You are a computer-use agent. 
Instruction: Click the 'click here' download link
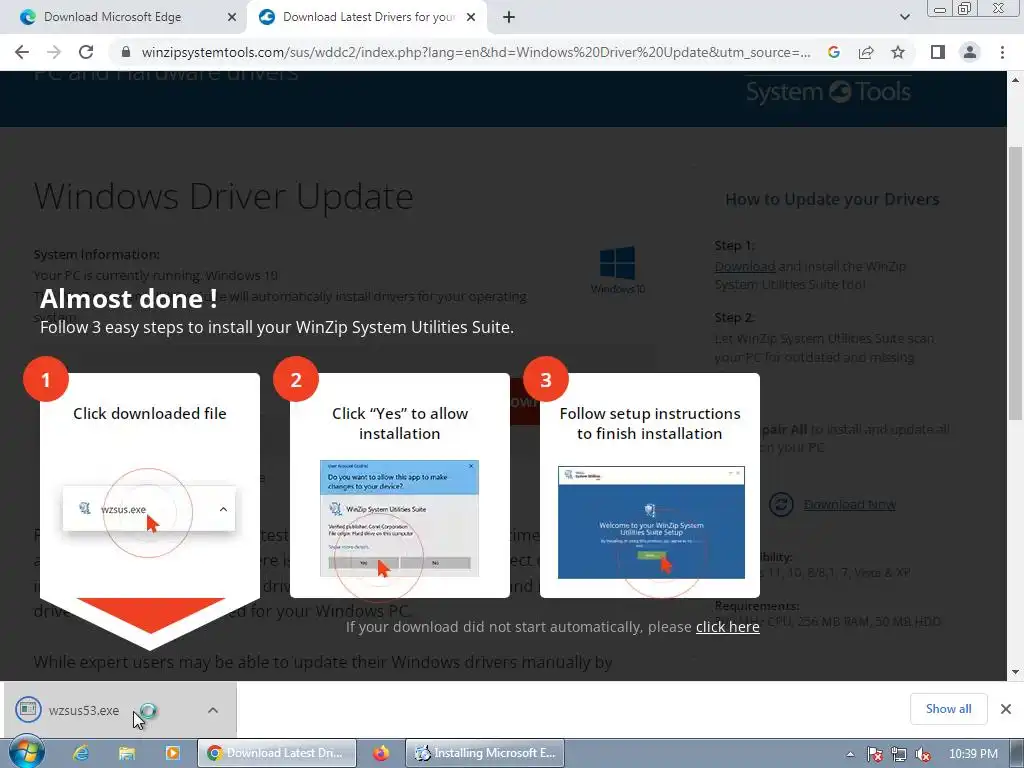pos(728,627)
